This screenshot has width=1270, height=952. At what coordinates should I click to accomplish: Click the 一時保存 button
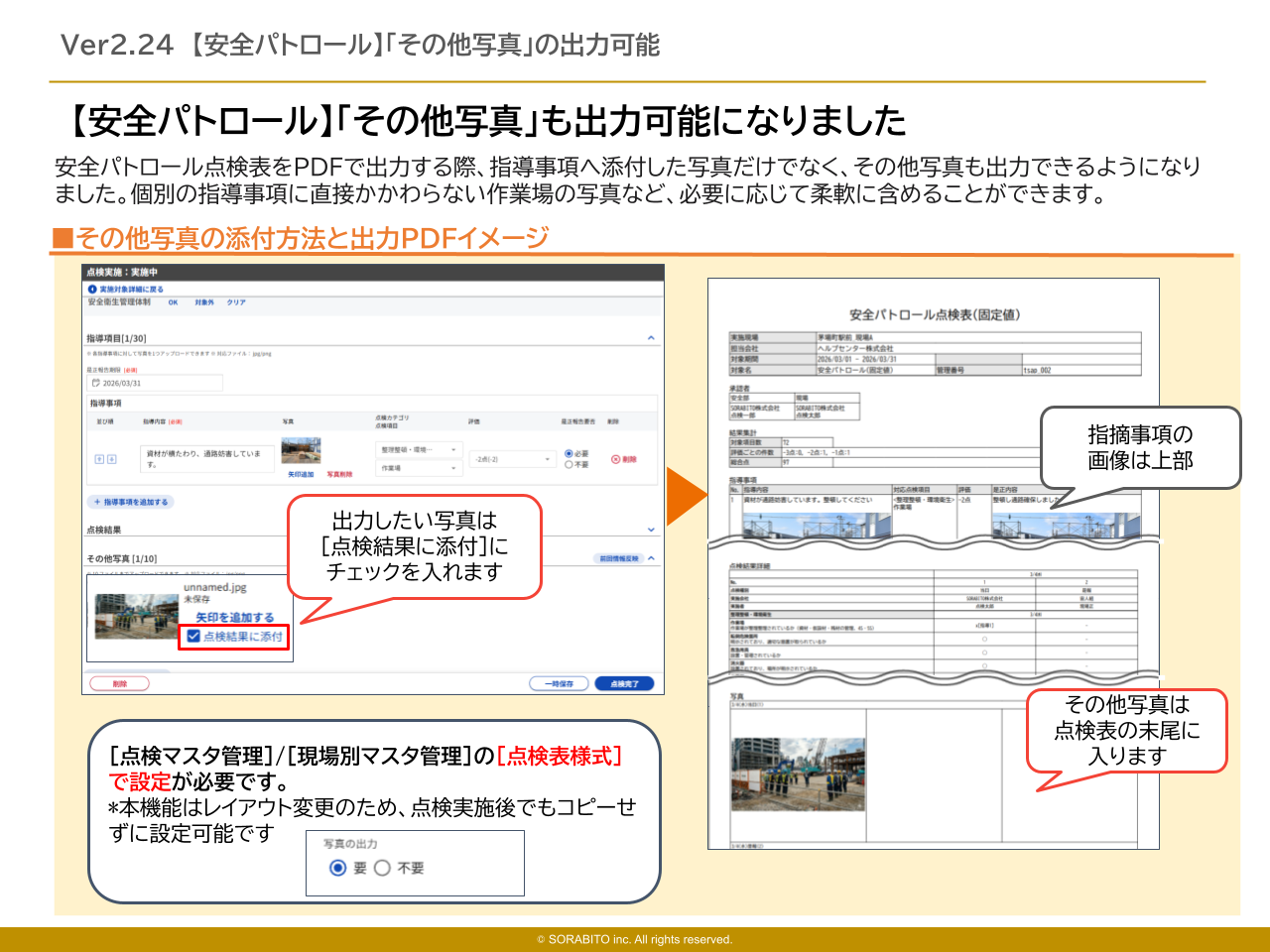pos(559,683)
